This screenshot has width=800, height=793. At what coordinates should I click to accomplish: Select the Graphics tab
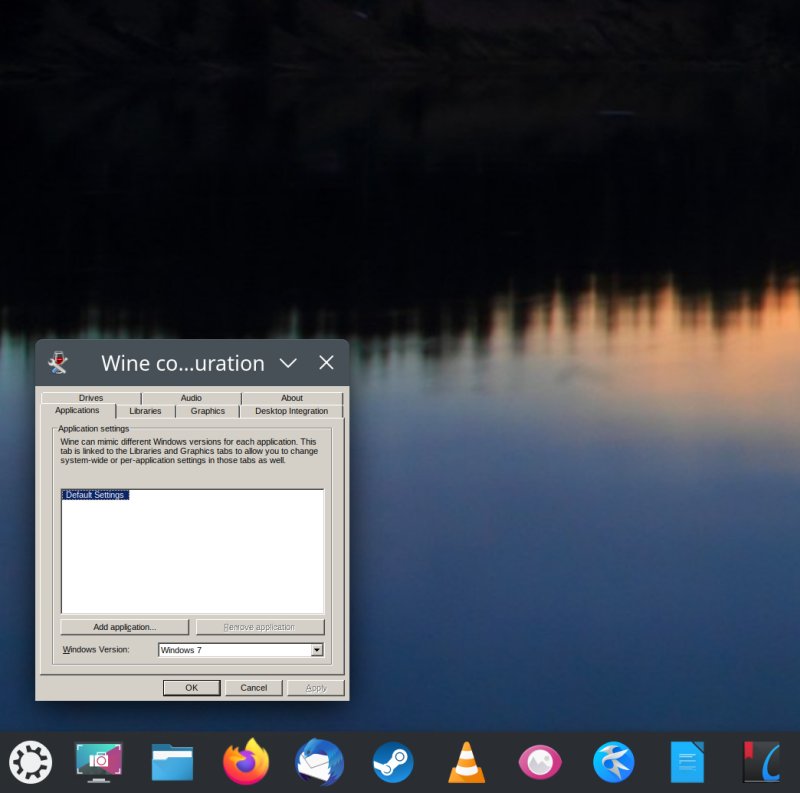pyautogui.click(x=208, y=411)
